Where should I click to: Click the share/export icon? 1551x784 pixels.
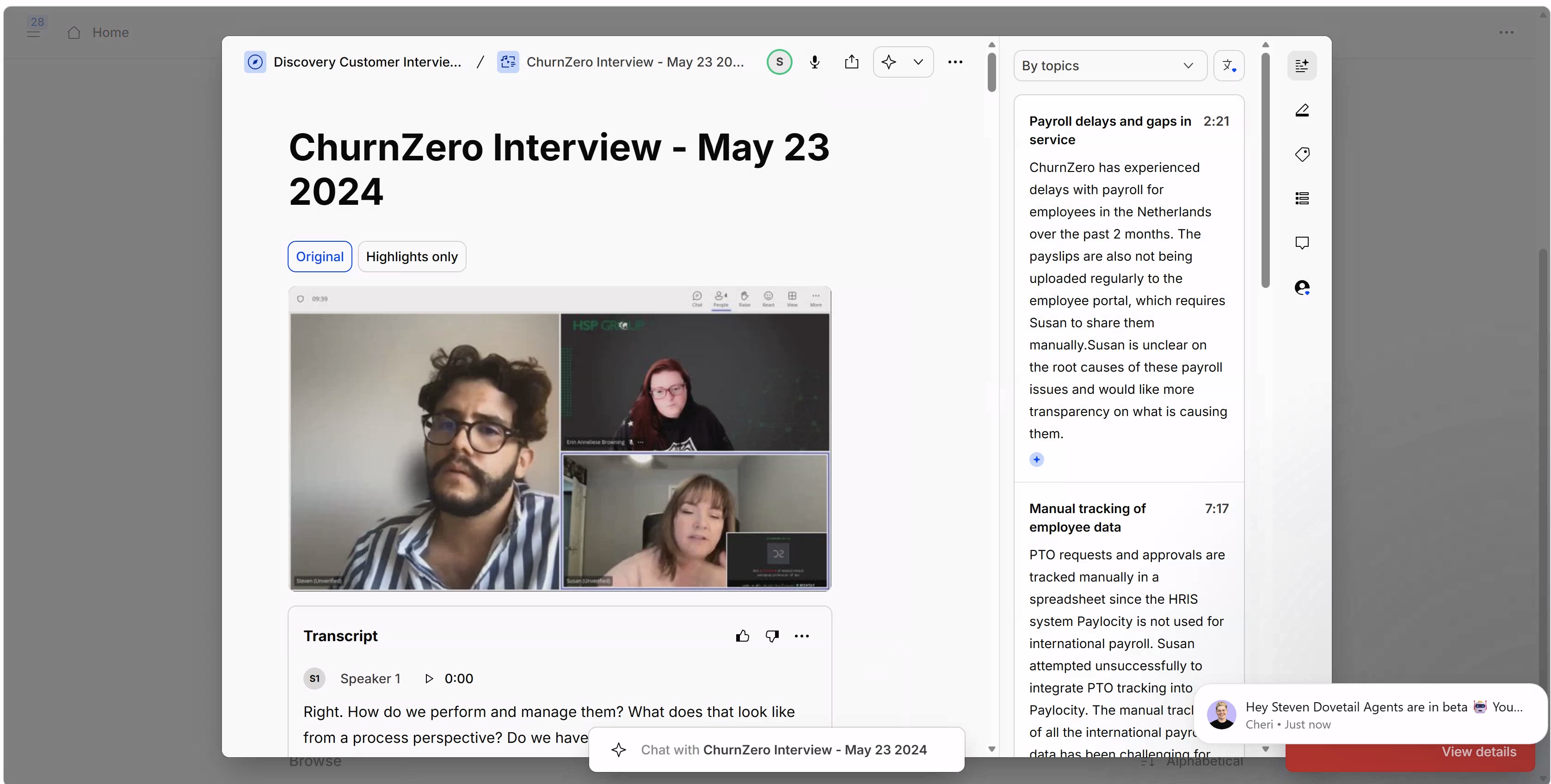tap(851, 62)
